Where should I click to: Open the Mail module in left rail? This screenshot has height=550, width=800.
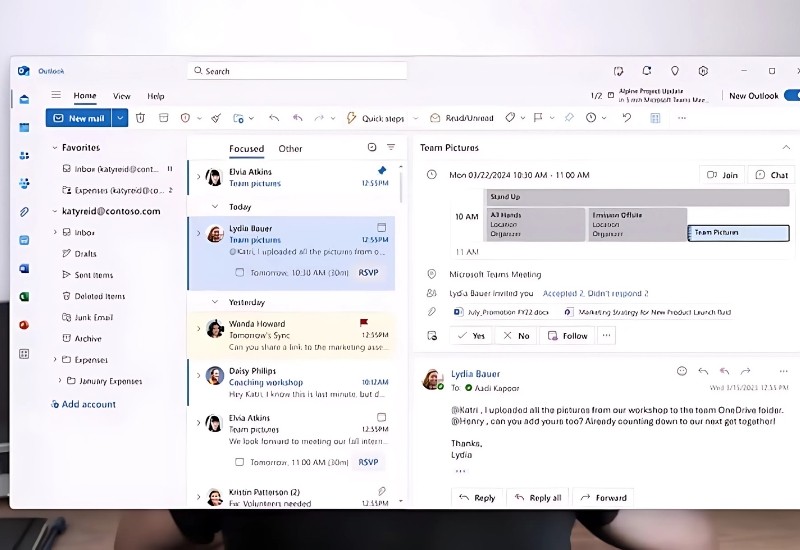pyautogui.click(x=24, y=99)
